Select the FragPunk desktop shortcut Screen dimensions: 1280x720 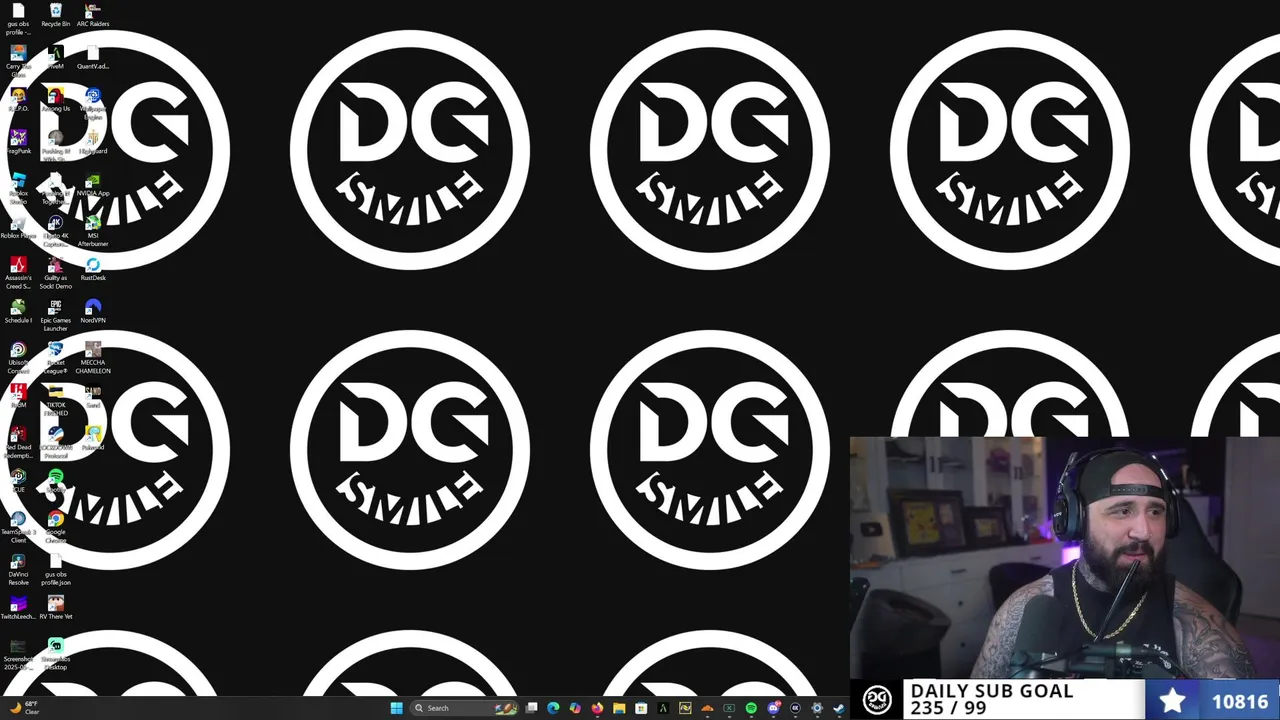(x=18, y=142)
